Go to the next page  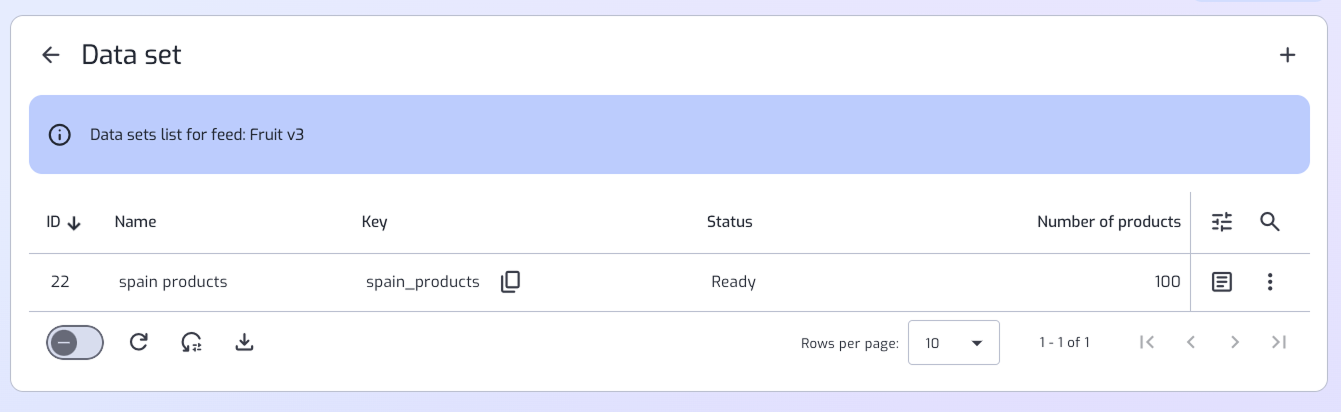click(1235, 342)
